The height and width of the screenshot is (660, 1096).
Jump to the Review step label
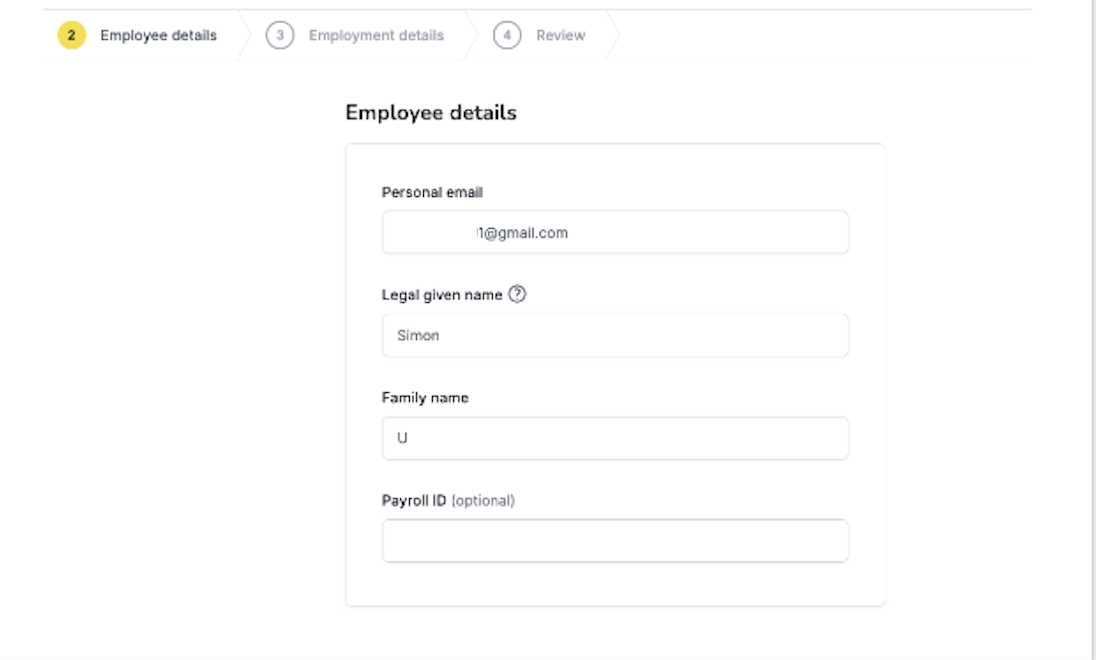(x=561, y=35)
